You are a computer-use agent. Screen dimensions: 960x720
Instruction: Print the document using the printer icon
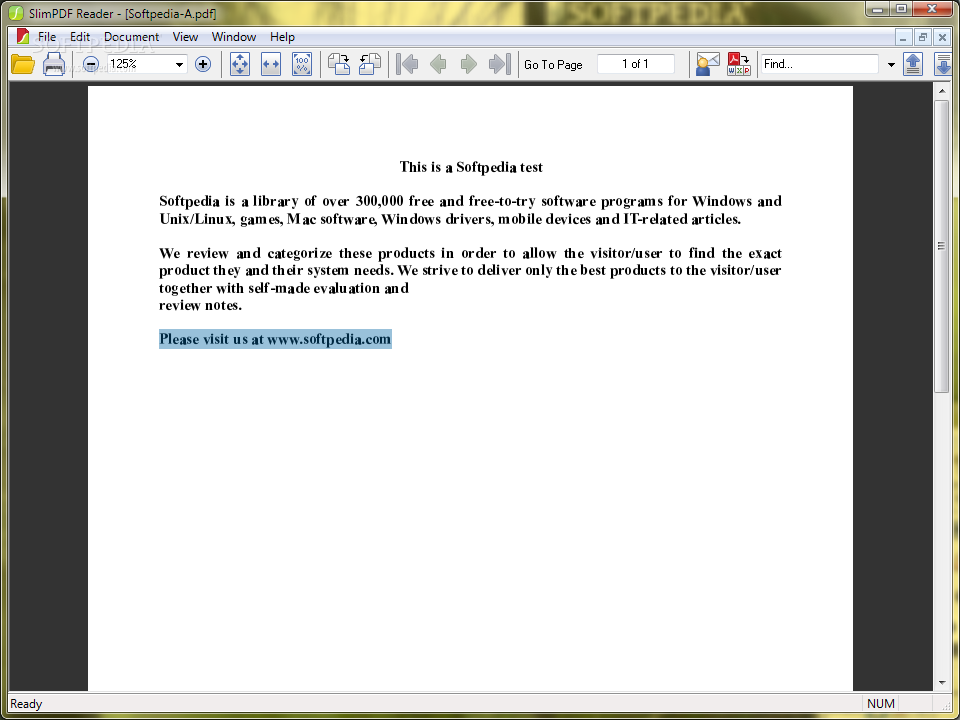click(54, 64)
